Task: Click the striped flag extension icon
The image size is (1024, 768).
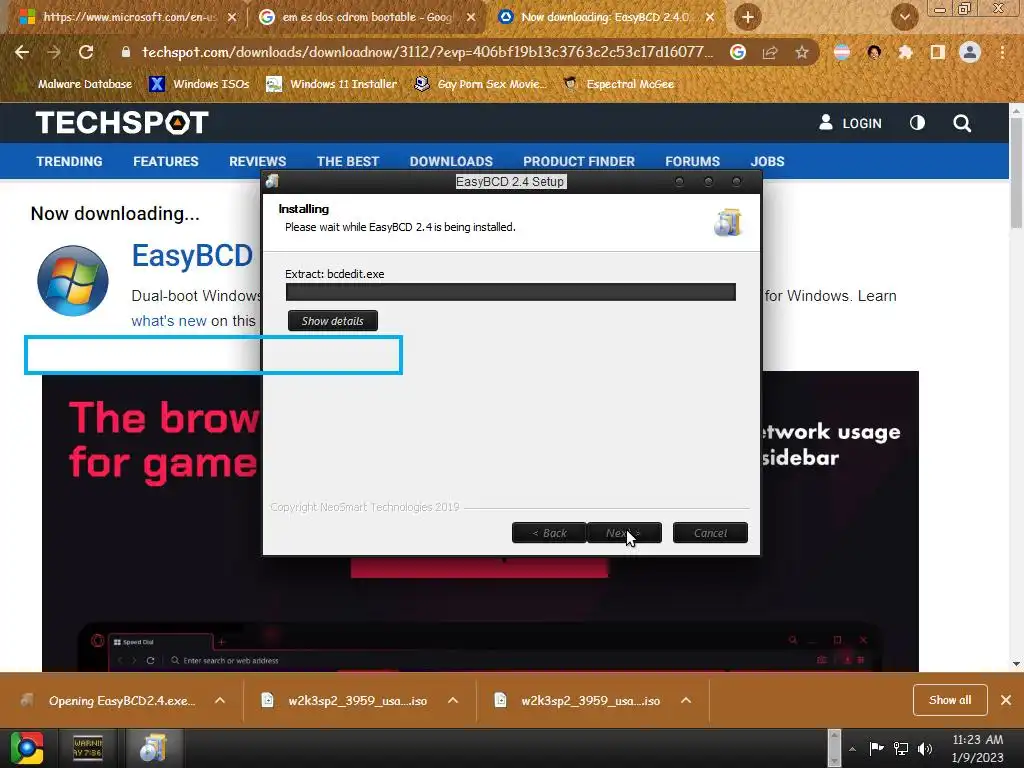Action: [x=842, y=52]
